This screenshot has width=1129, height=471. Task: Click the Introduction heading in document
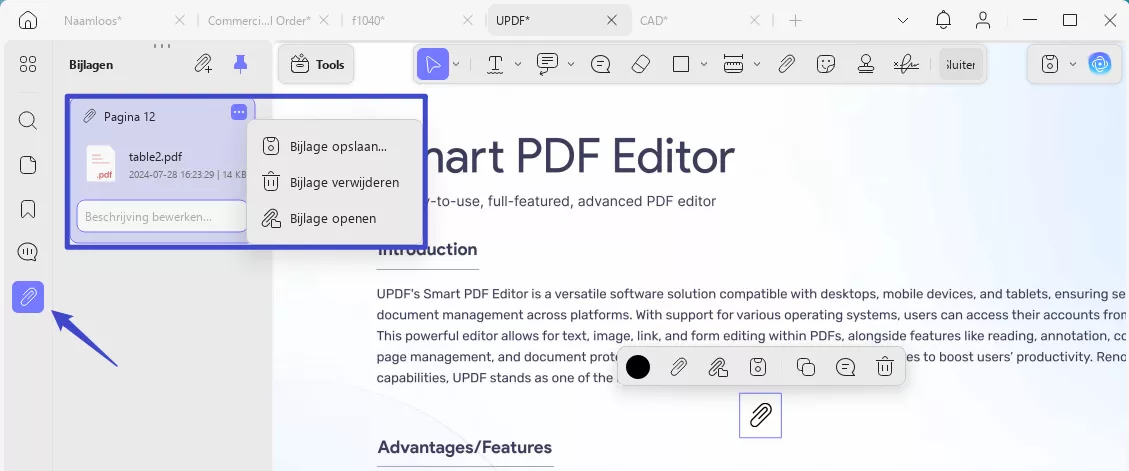427,250
